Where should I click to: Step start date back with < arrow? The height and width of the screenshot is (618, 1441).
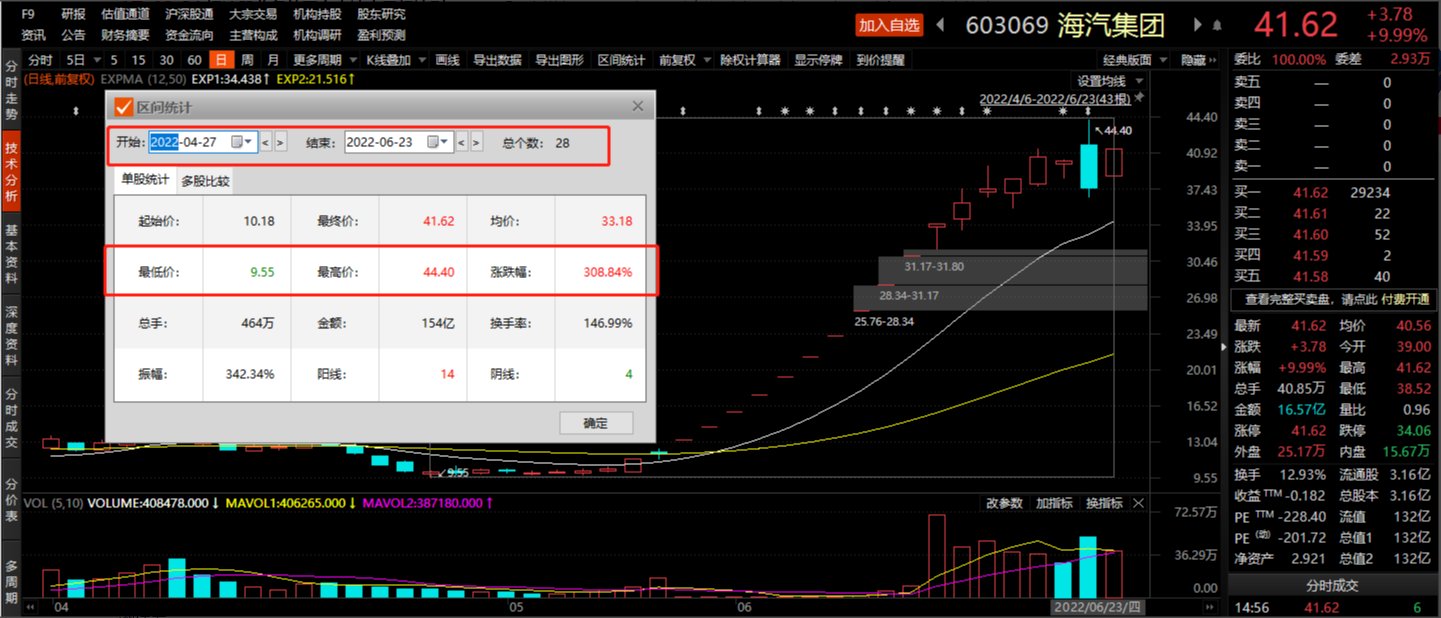coord(265,142)
